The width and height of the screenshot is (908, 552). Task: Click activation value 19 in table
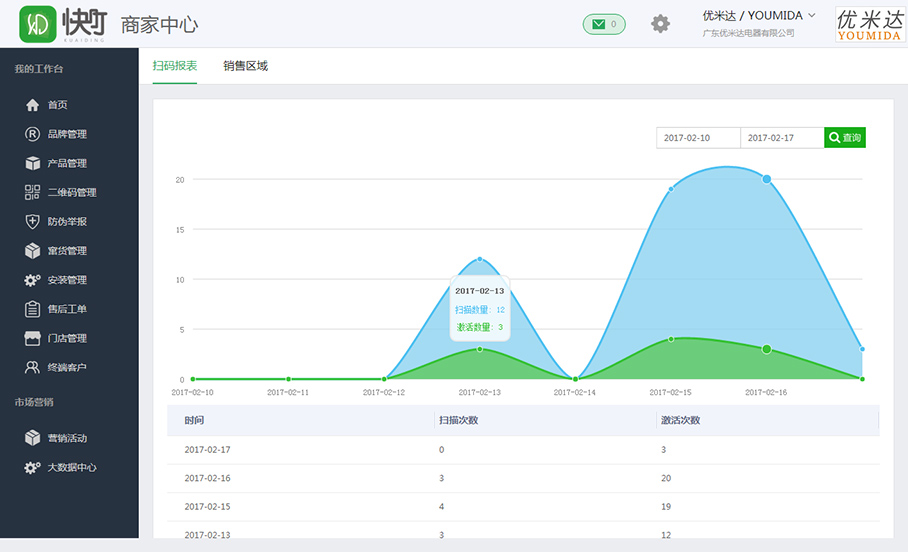pos(666,507)
